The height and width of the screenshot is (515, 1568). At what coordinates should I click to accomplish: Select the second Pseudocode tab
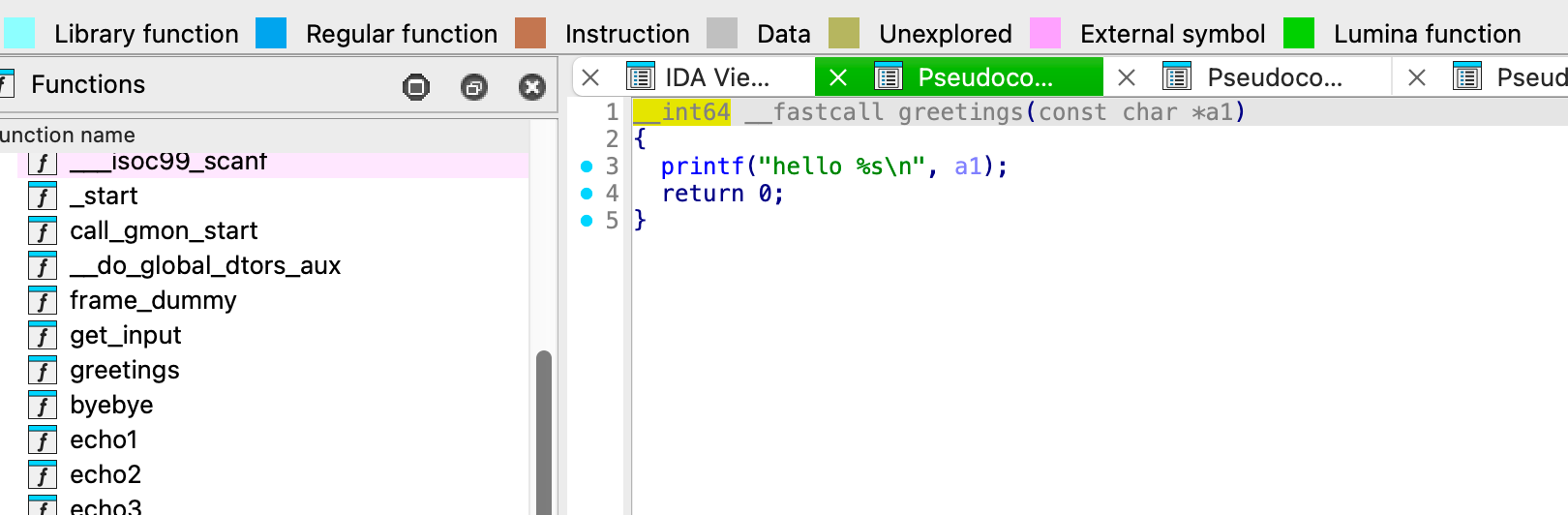(x=1274, y=77)
